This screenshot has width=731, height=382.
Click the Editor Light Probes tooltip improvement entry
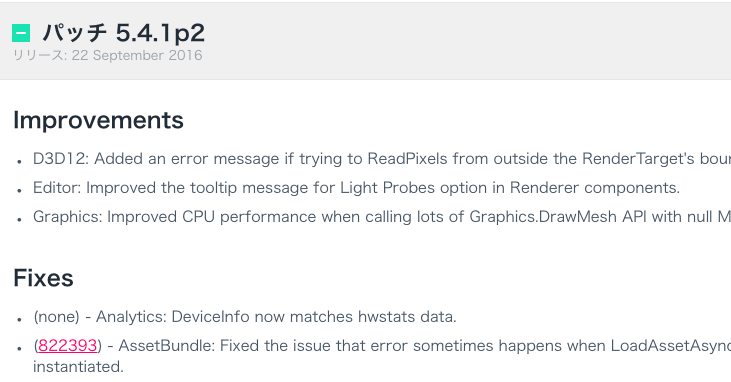click(x=356, y=188)
